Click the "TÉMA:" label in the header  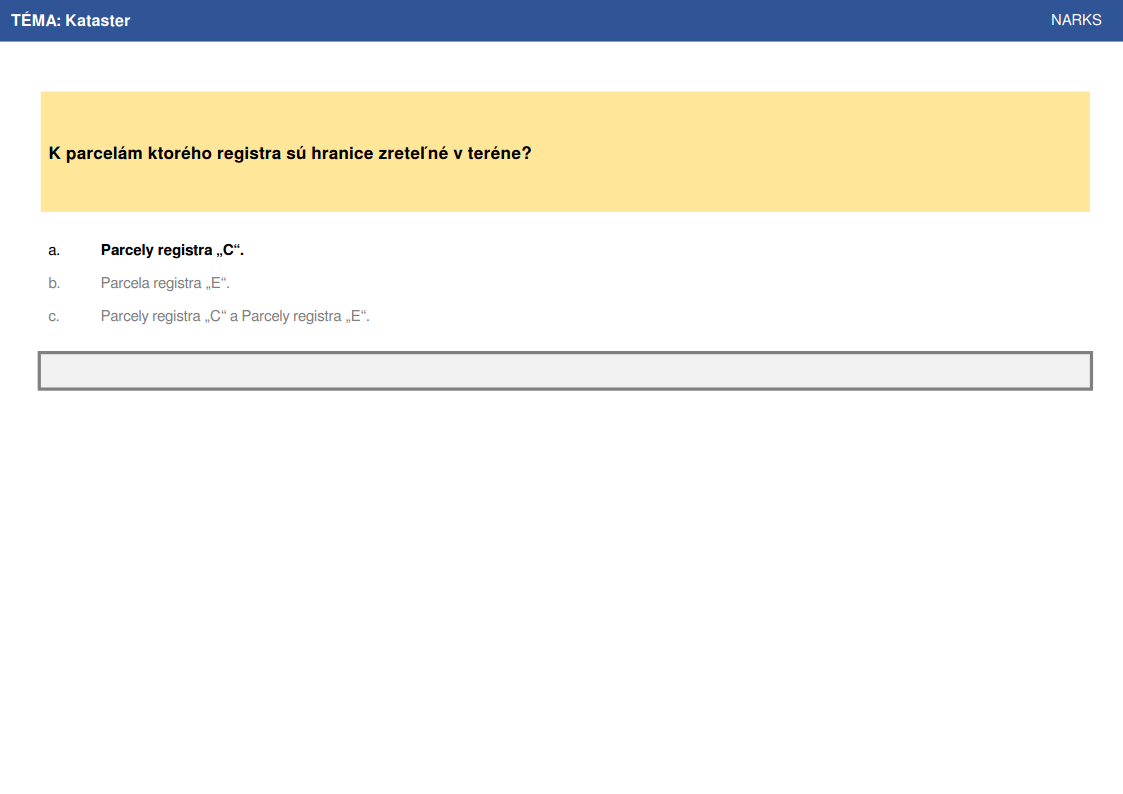(x=36, y=21)
